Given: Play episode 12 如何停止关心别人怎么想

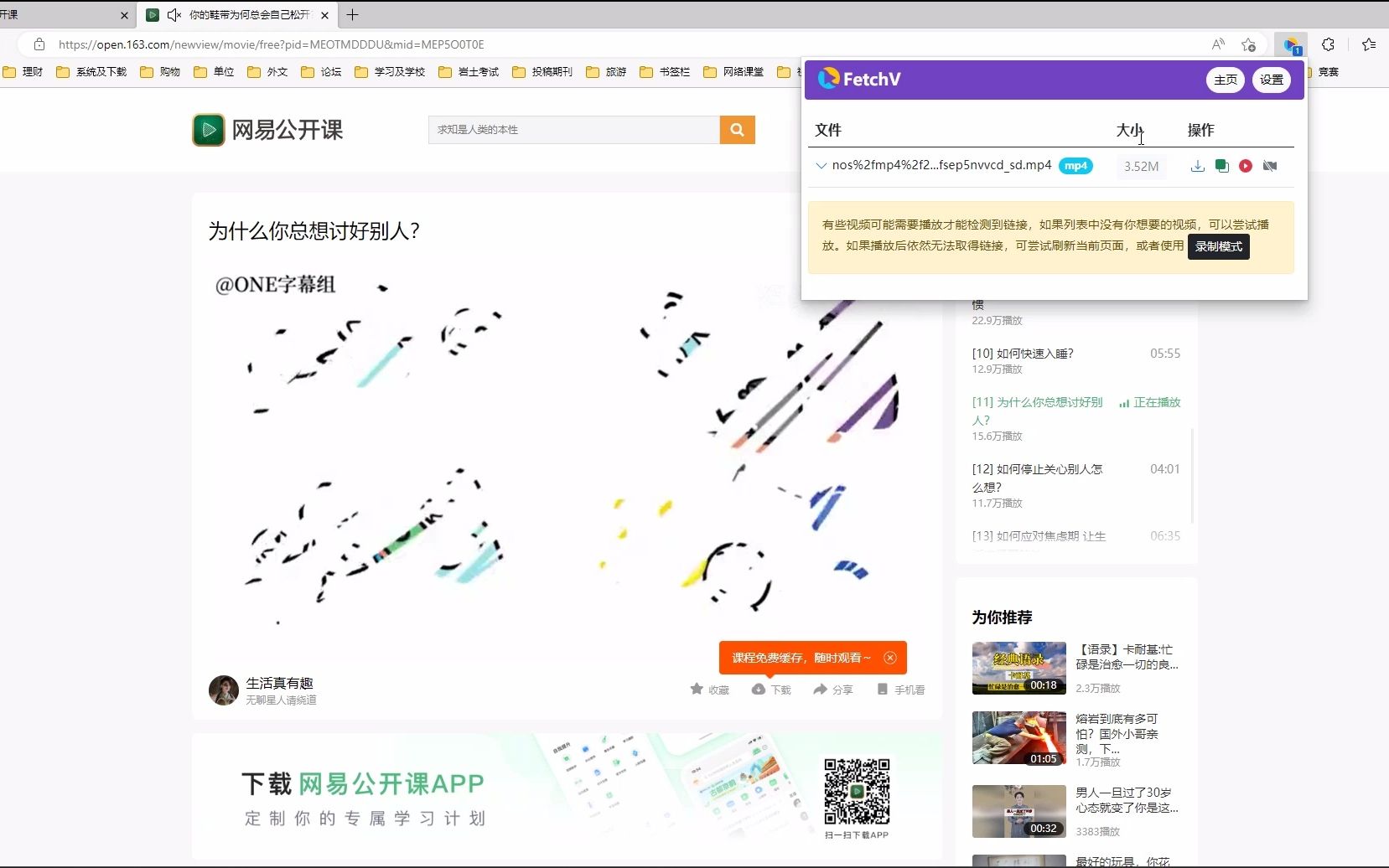Looking at the screenshot, I should tap(1075, 485).
